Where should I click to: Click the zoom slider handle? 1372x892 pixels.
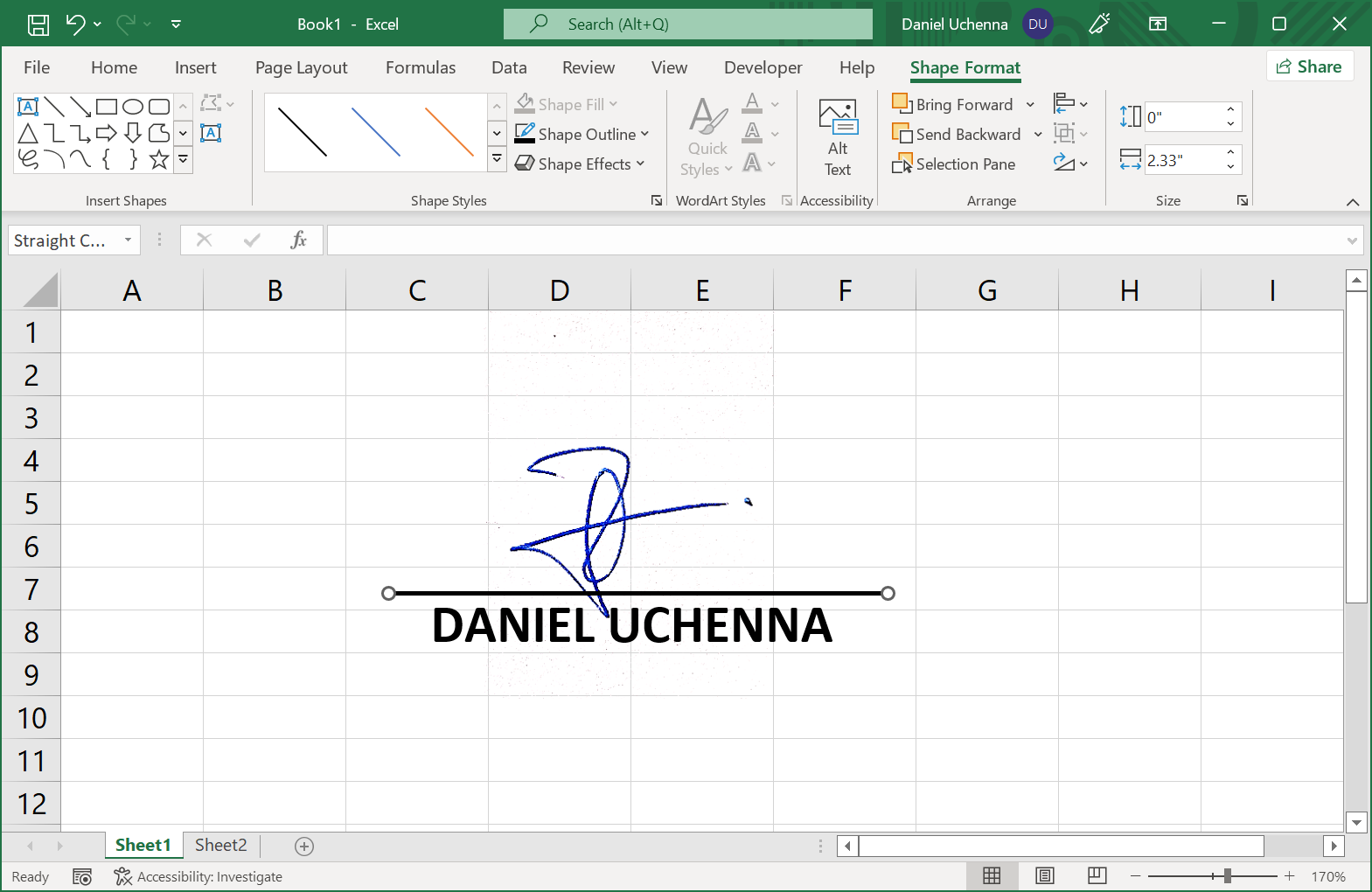point(1227,875)
